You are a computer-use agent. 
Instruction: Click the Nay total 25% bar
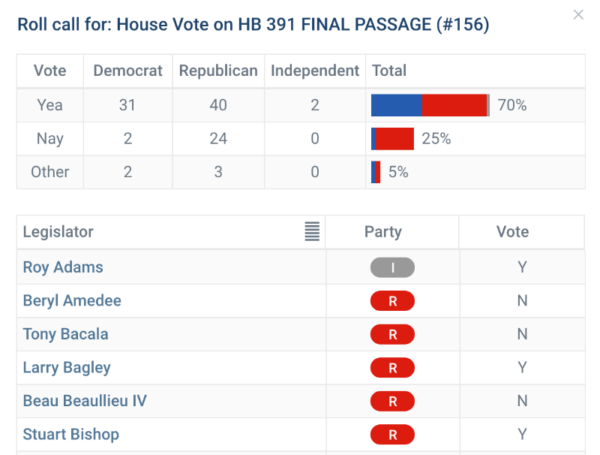click(x=393, y=139)
